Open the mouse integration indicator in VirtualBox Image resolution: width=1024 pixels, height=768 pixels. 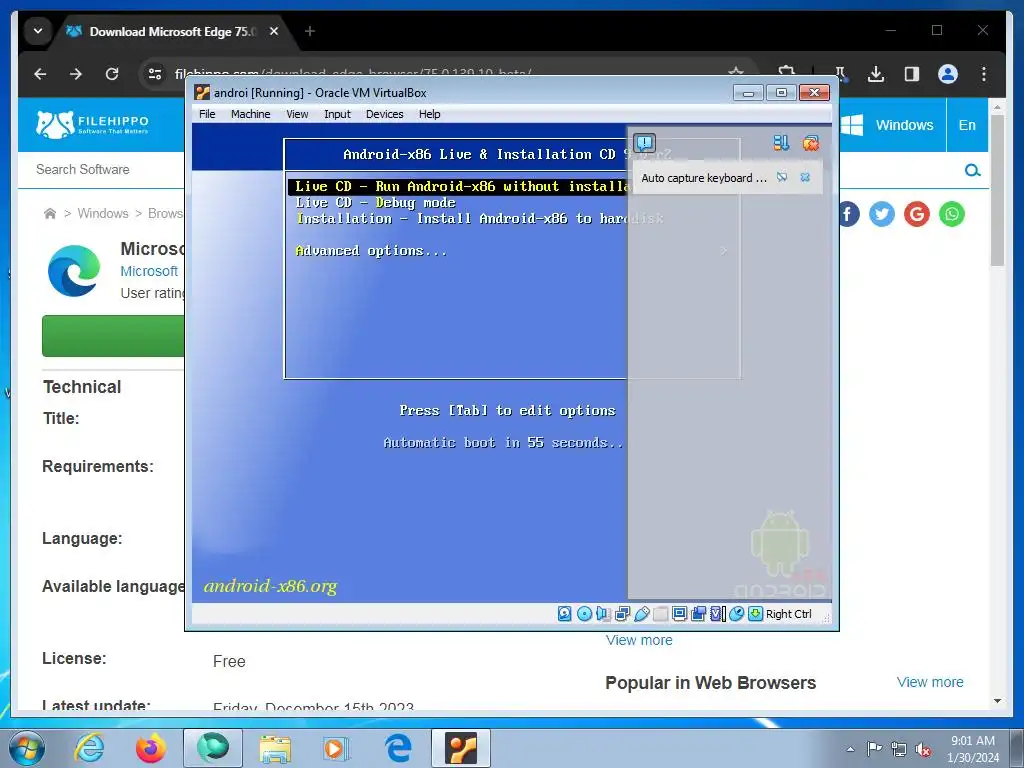[x=736, y=614]
